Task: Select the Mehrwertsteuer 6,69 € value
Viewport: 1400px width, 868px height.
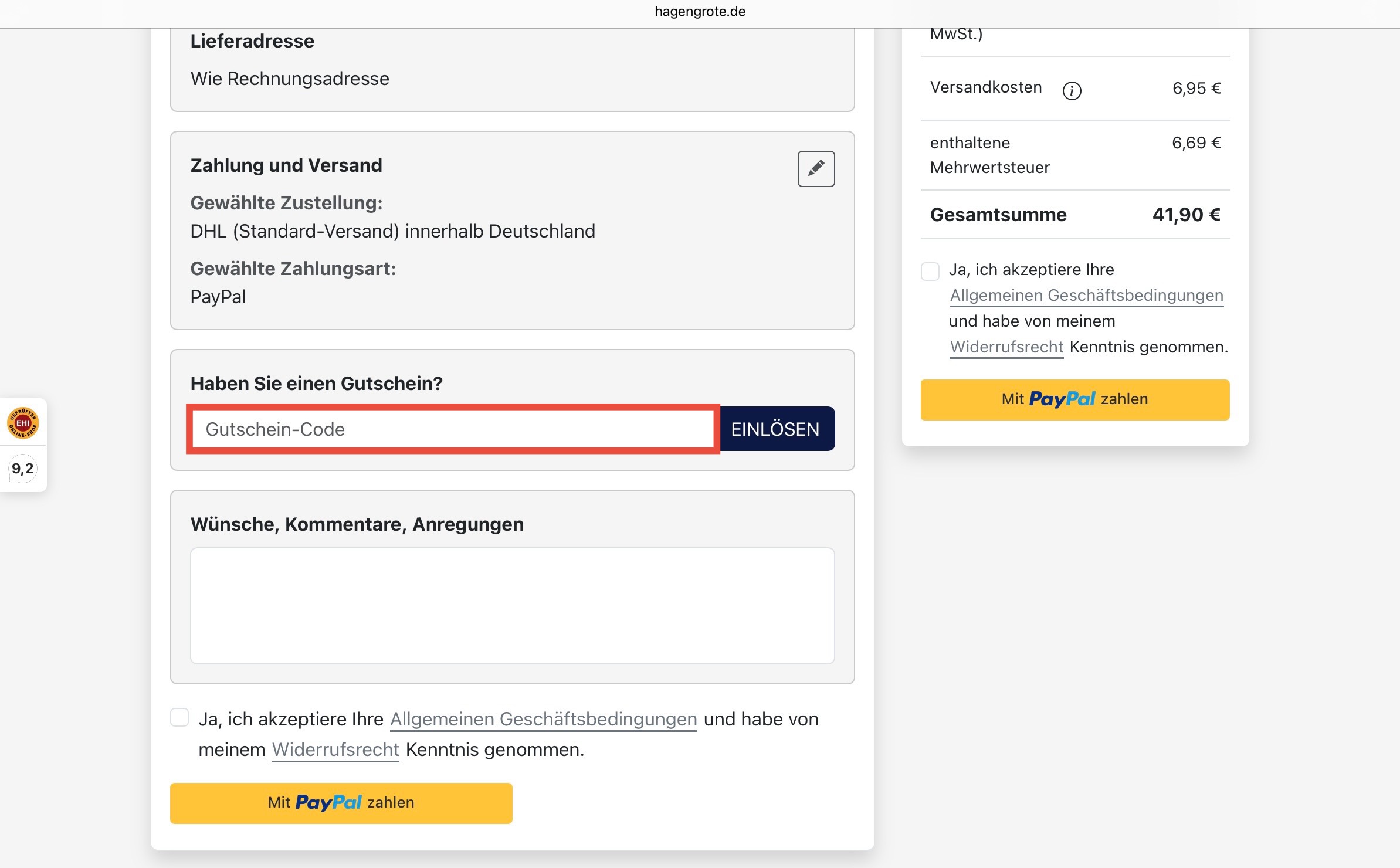Action: (x=1196, y=143)
